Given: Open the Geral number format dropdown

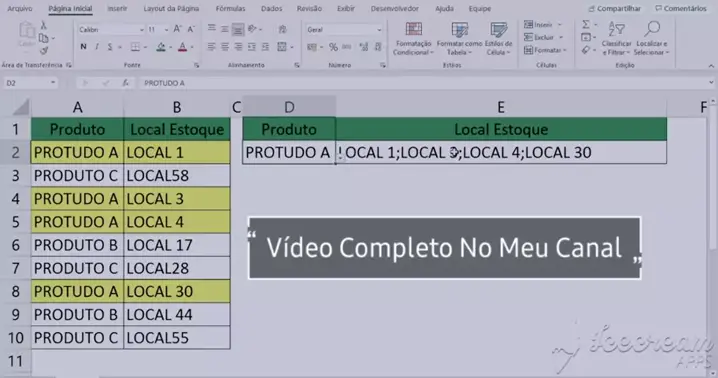Looking at the screenshot, I should point(379,30).
